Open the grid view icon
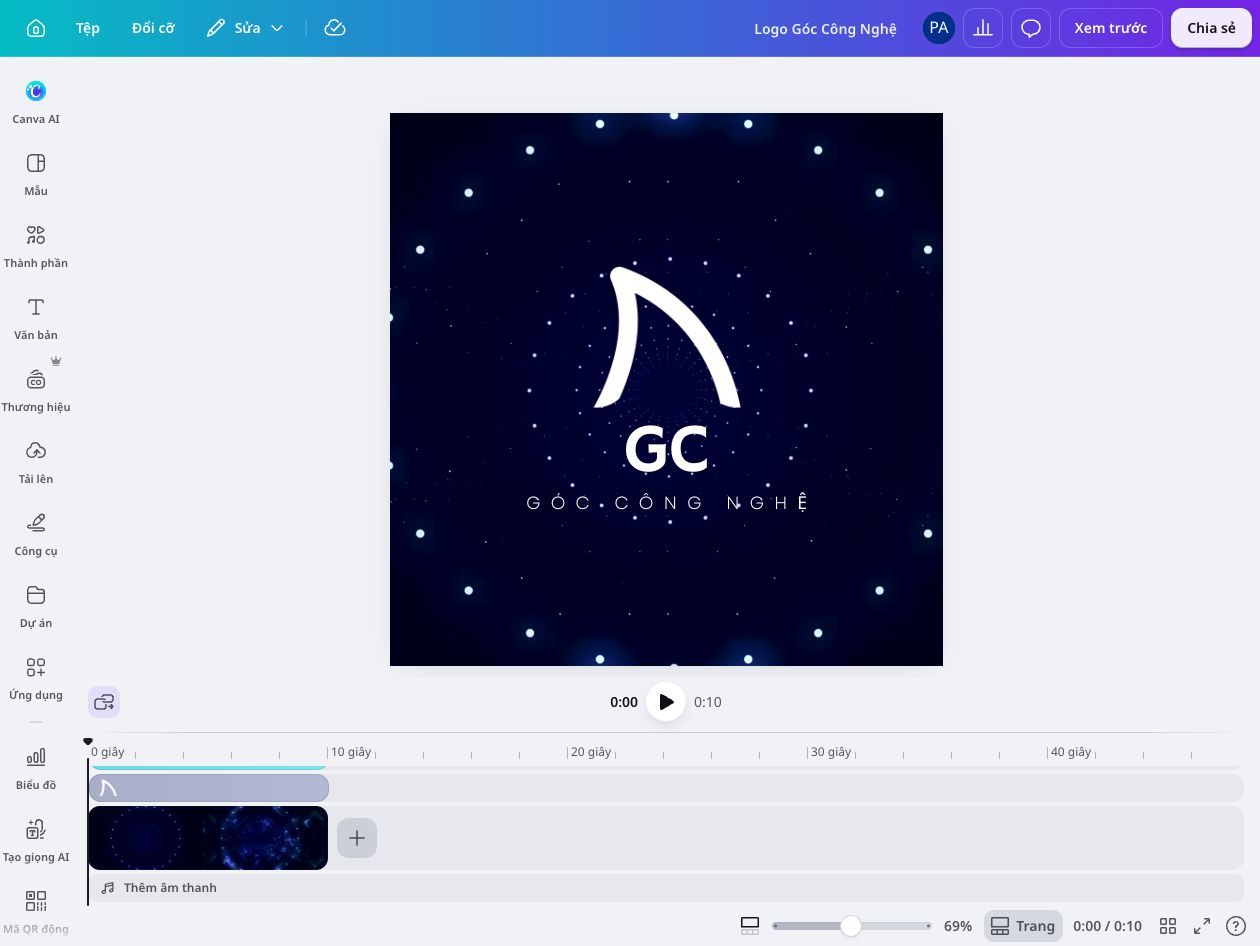Screen dimensions: 1260x946 [1167, 926]
